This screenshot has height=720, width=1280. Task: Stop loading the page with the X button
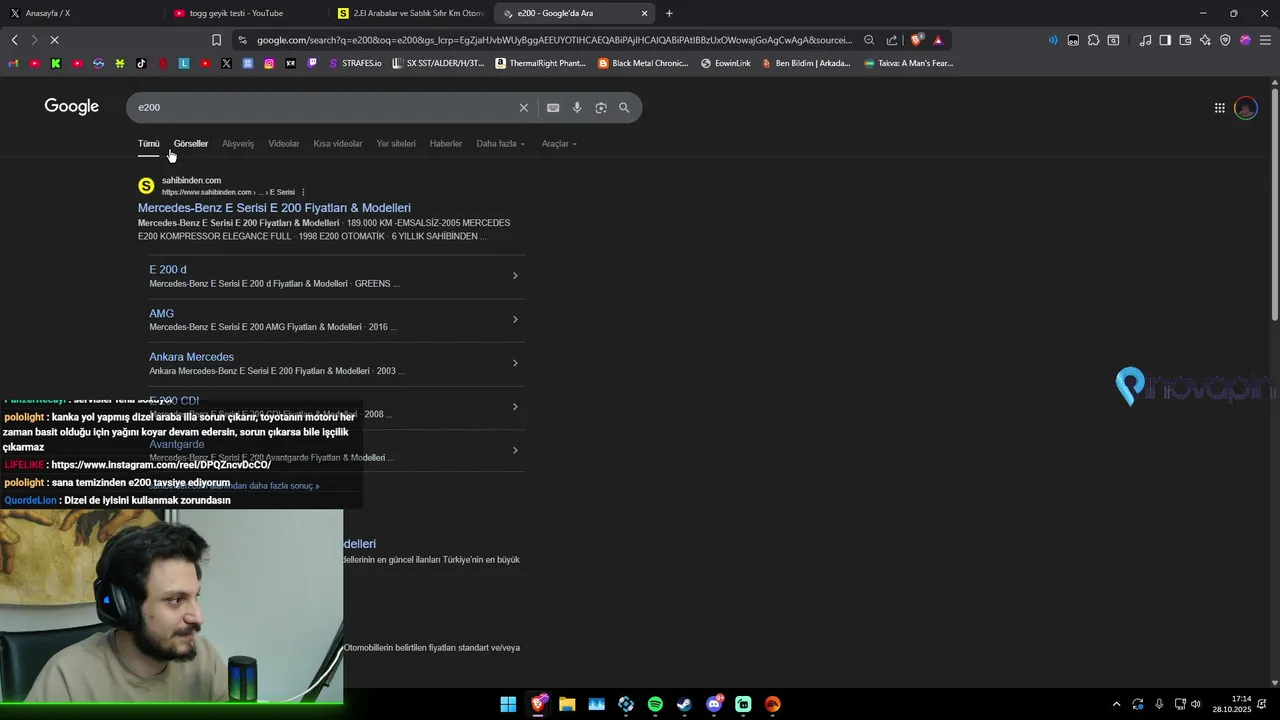[54, 40]
